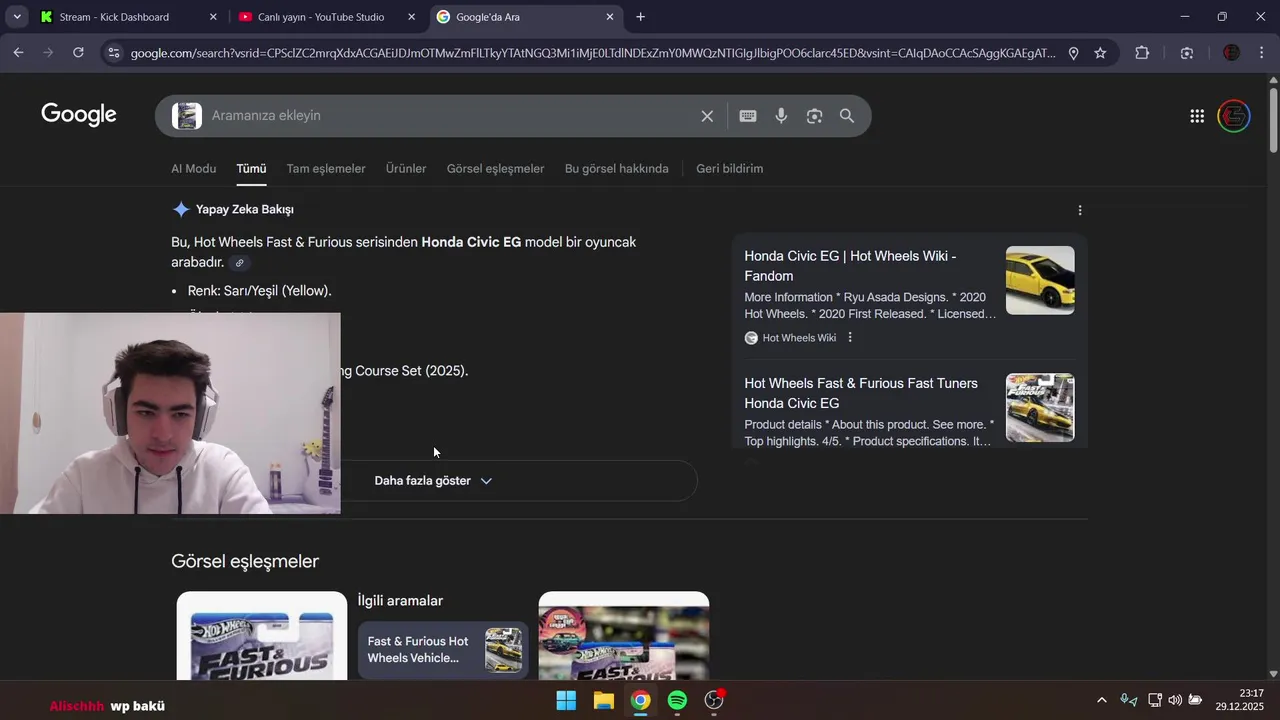Open Hot Wheels Fast & Furious Fast Tuners result
The image size is (1280, 720).
click(861, 393)
